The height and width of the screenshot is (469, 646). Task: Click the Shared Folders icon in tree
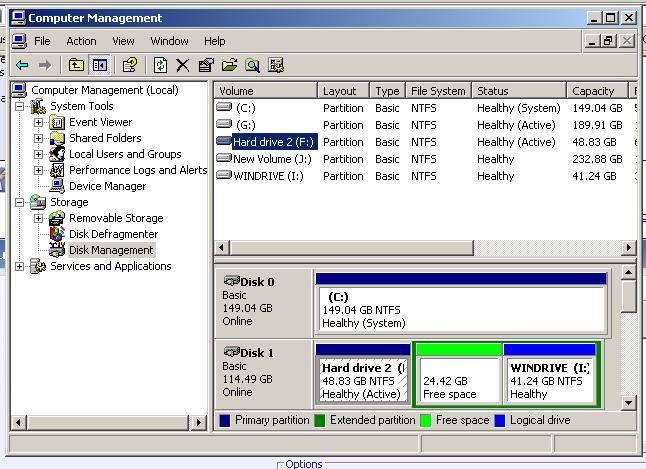coord(57,138)
